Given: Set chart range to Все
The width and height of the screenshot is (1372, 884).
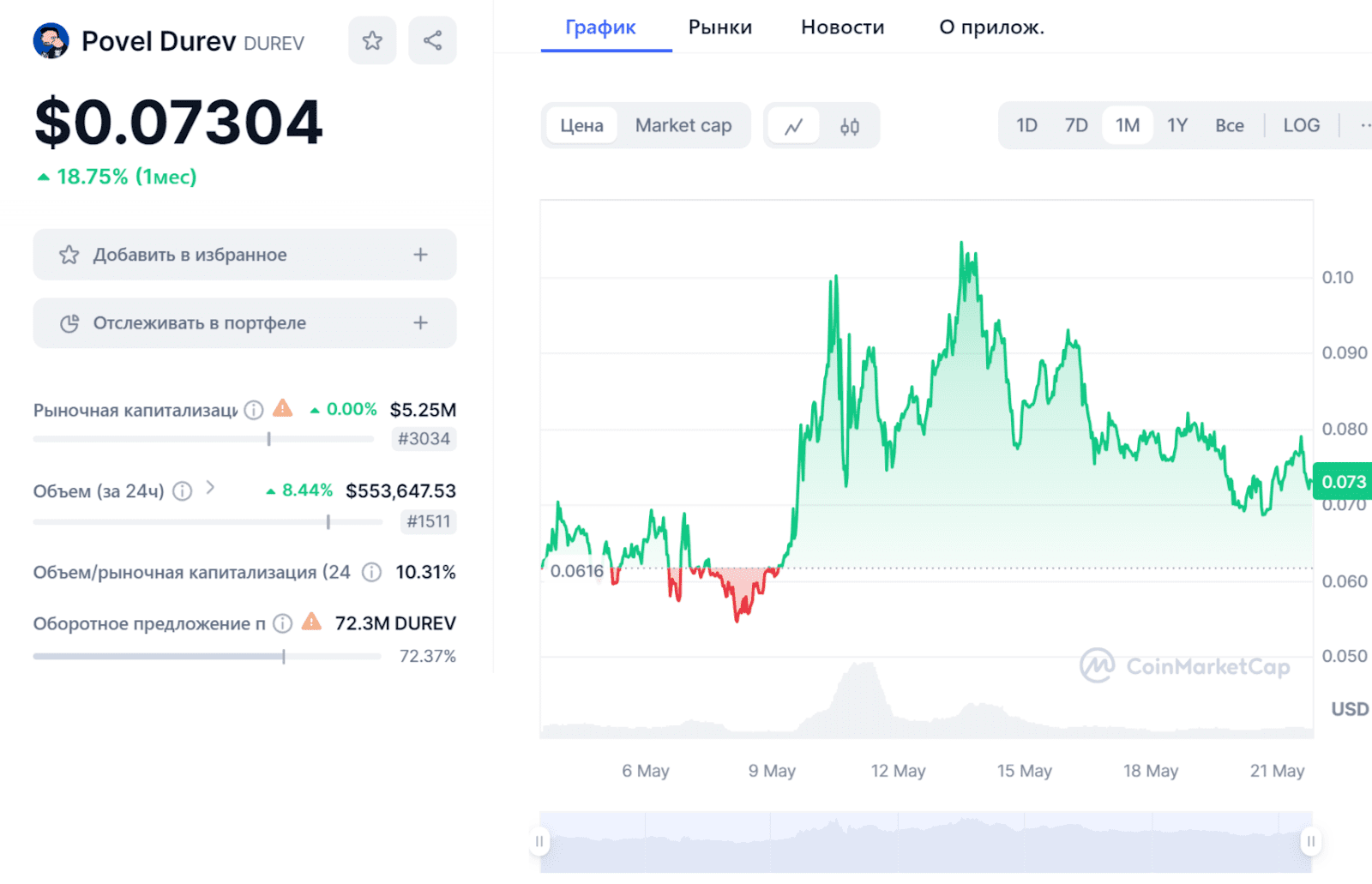Looking at the screenshot, I should [x=1230, y=126].
